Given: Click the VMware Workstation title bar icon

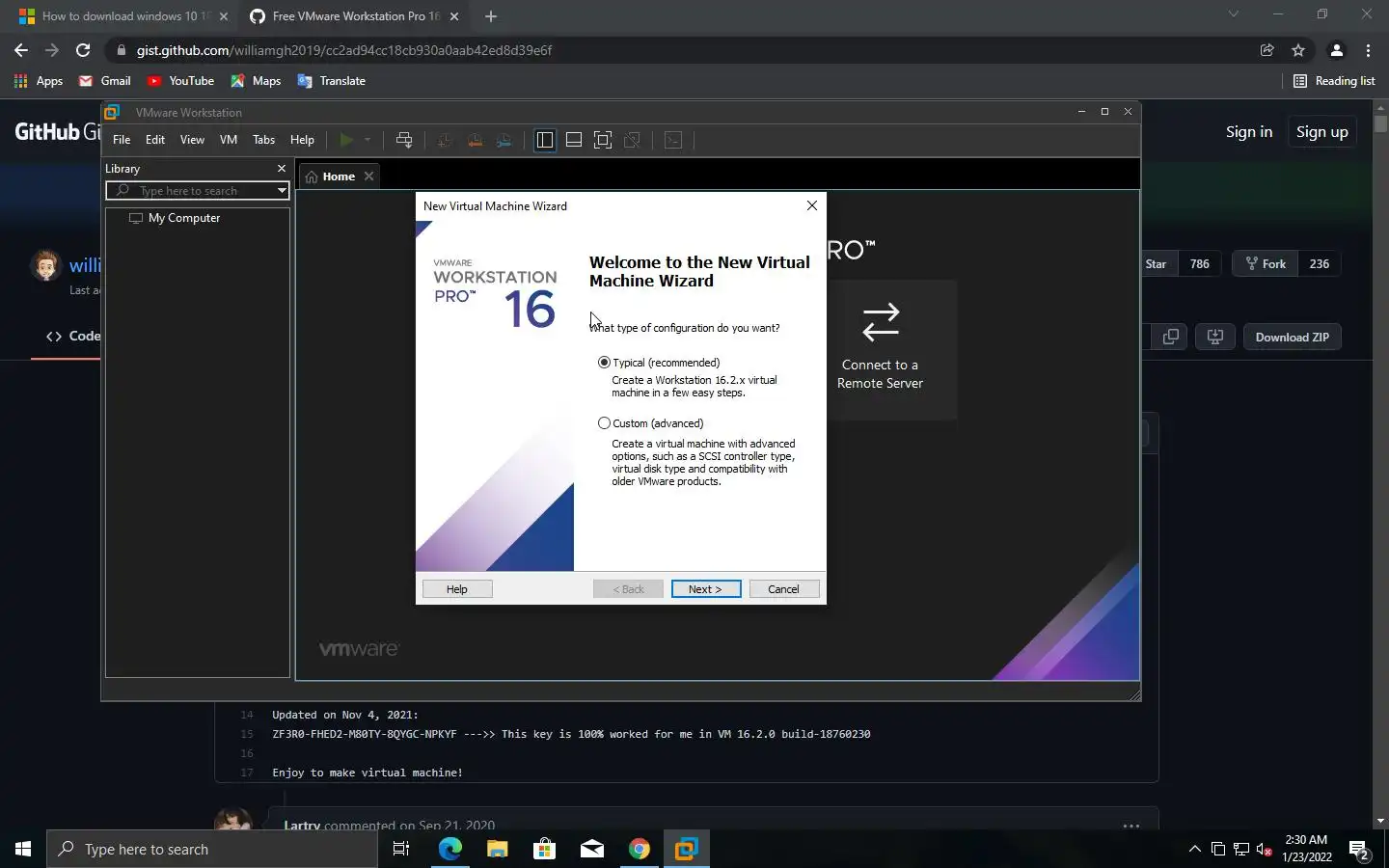Looking at the screenshot, I should point(113,112).
